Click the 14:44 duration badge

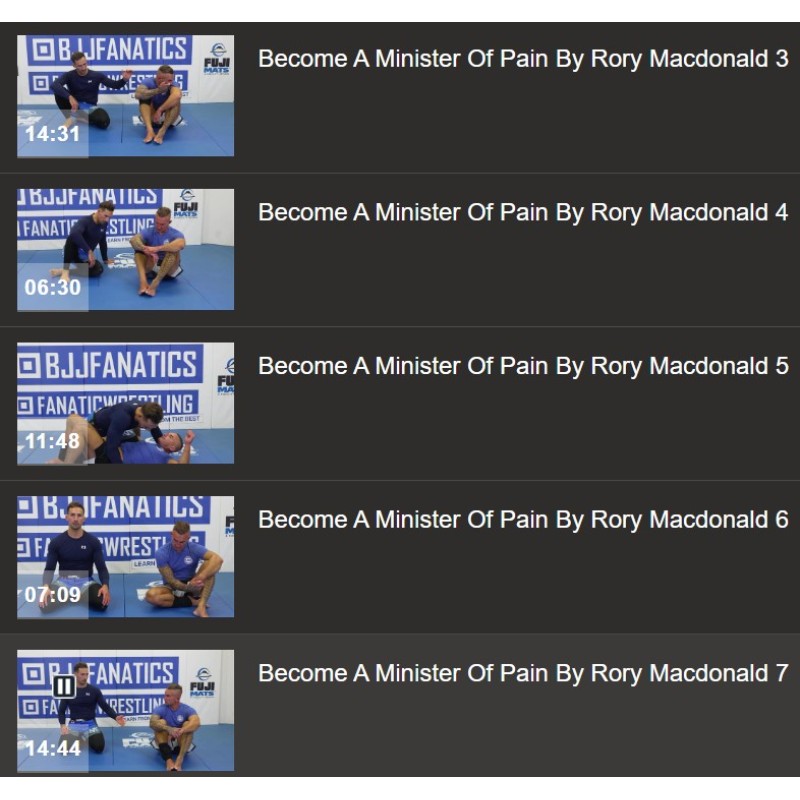tap(53, 748)
